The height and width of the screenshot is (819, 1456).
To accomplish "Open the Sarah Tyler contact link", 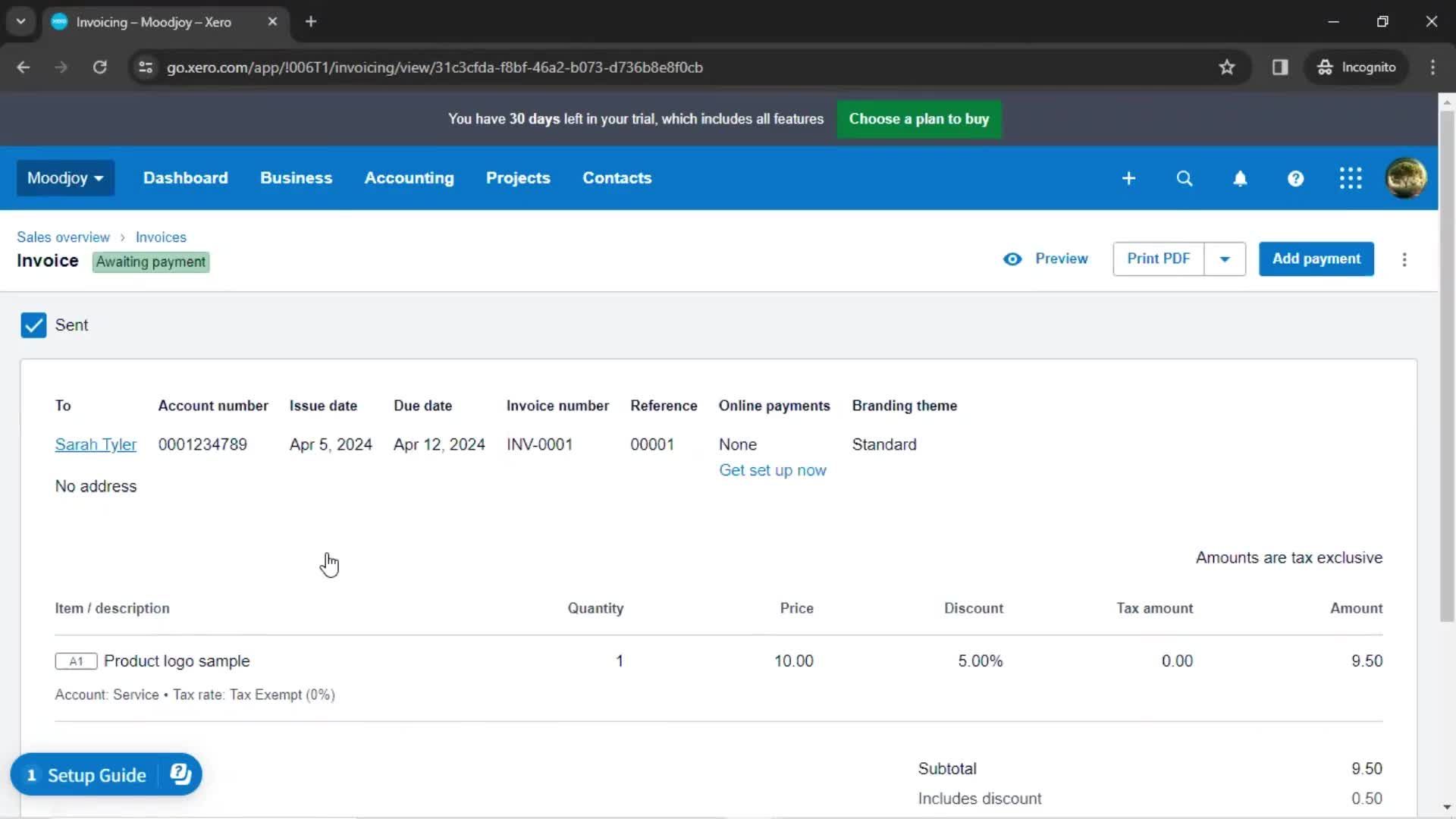I will coord(96,445).
